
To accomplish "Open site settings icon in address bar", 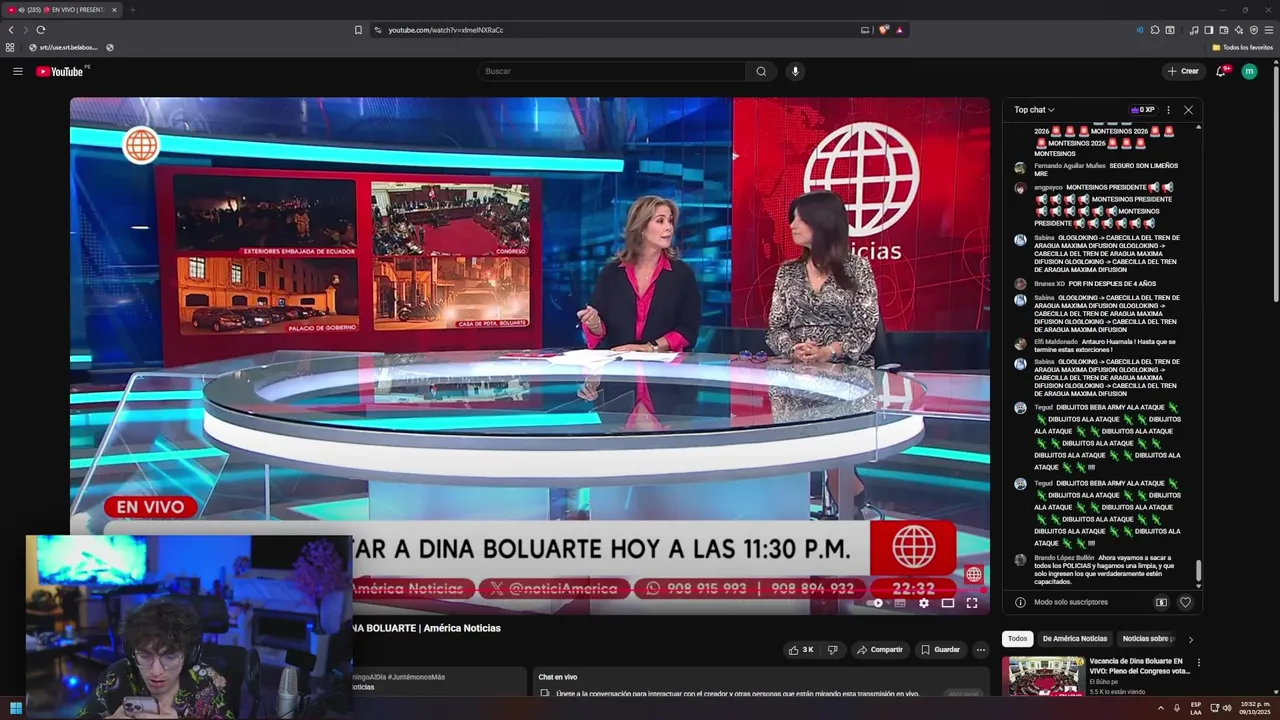I will coord(378,30).
